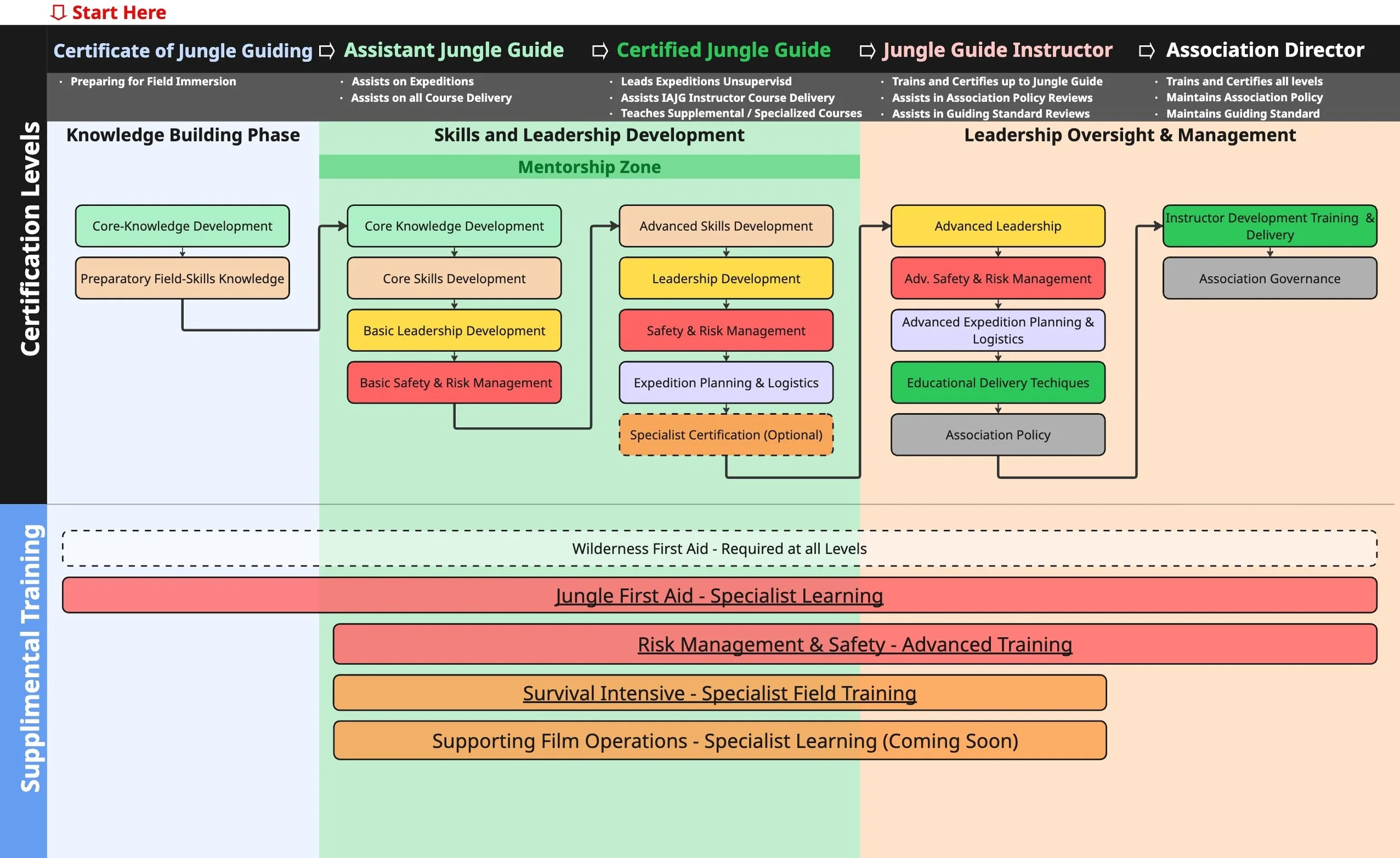Select the Association Director heading

tap(1265, 50)
